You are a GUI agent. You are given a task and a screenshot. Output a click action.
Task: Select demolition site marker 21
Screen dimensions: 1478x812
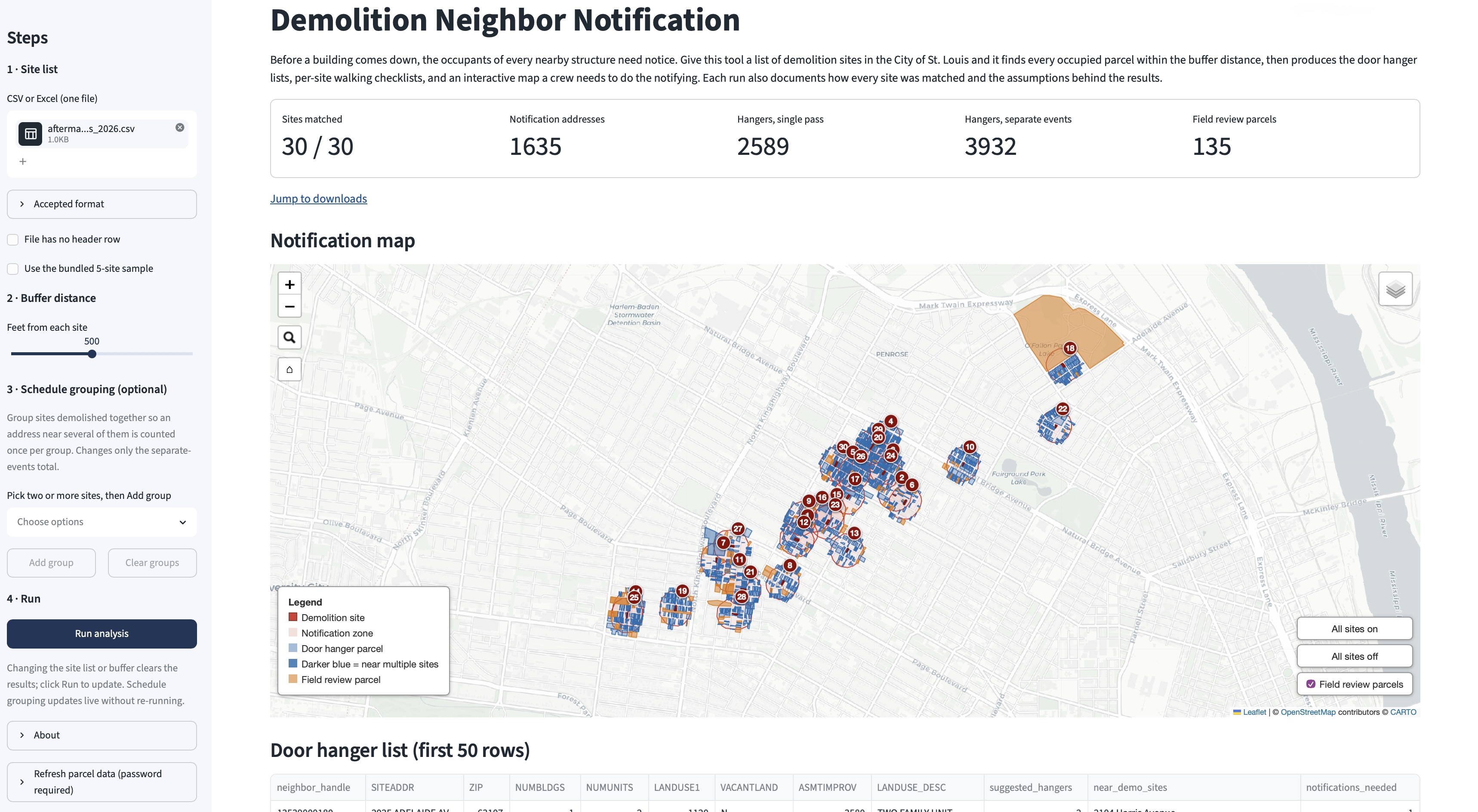pyautogui.click(x=750, y=572)
